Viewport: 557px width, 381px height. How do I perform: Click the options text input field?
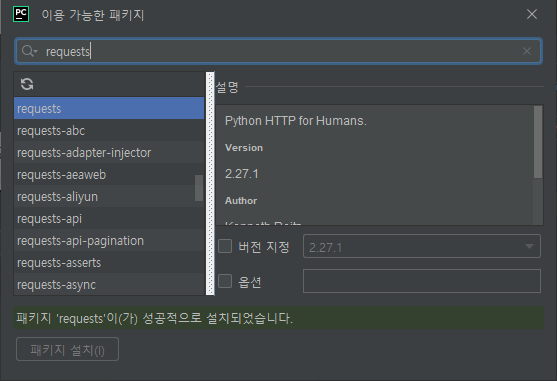[422, 281]
